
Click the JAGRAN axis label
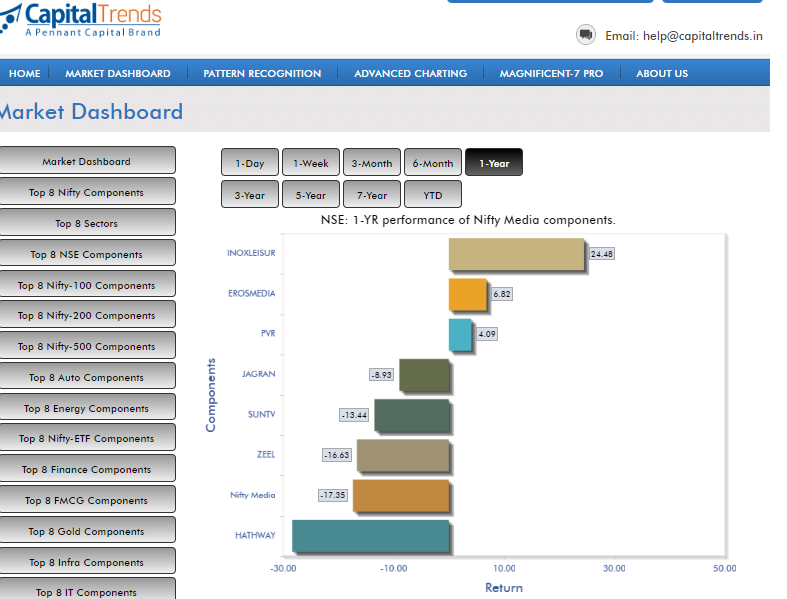[x=258, y=374]
